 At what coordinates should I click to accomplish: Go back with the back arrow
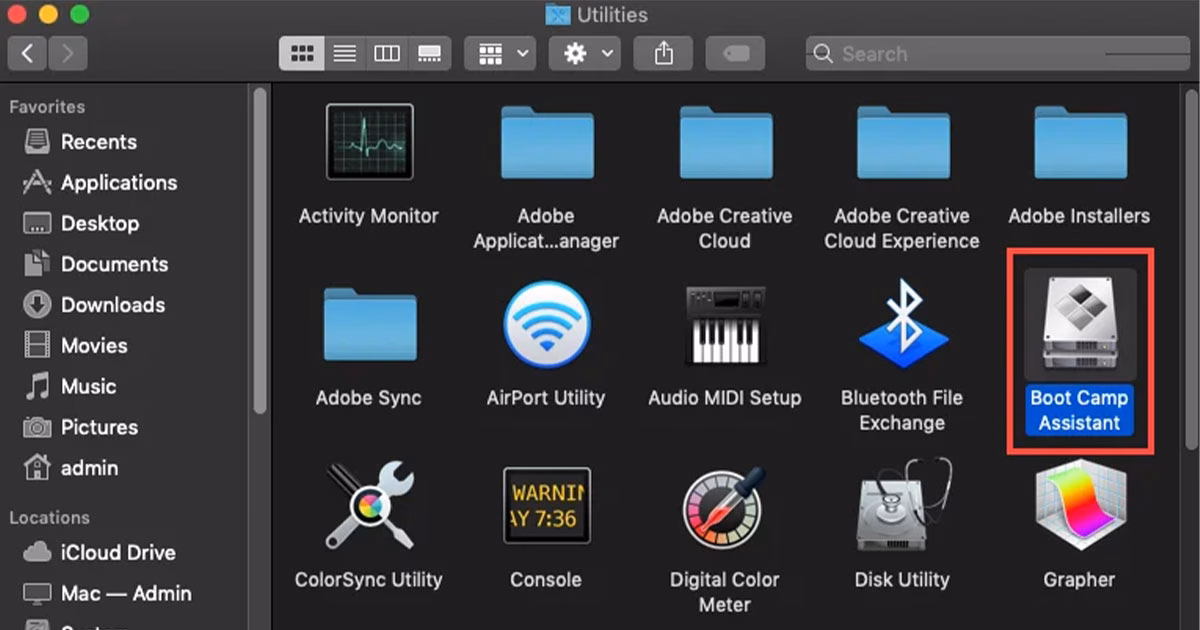(x=27, y=54)
